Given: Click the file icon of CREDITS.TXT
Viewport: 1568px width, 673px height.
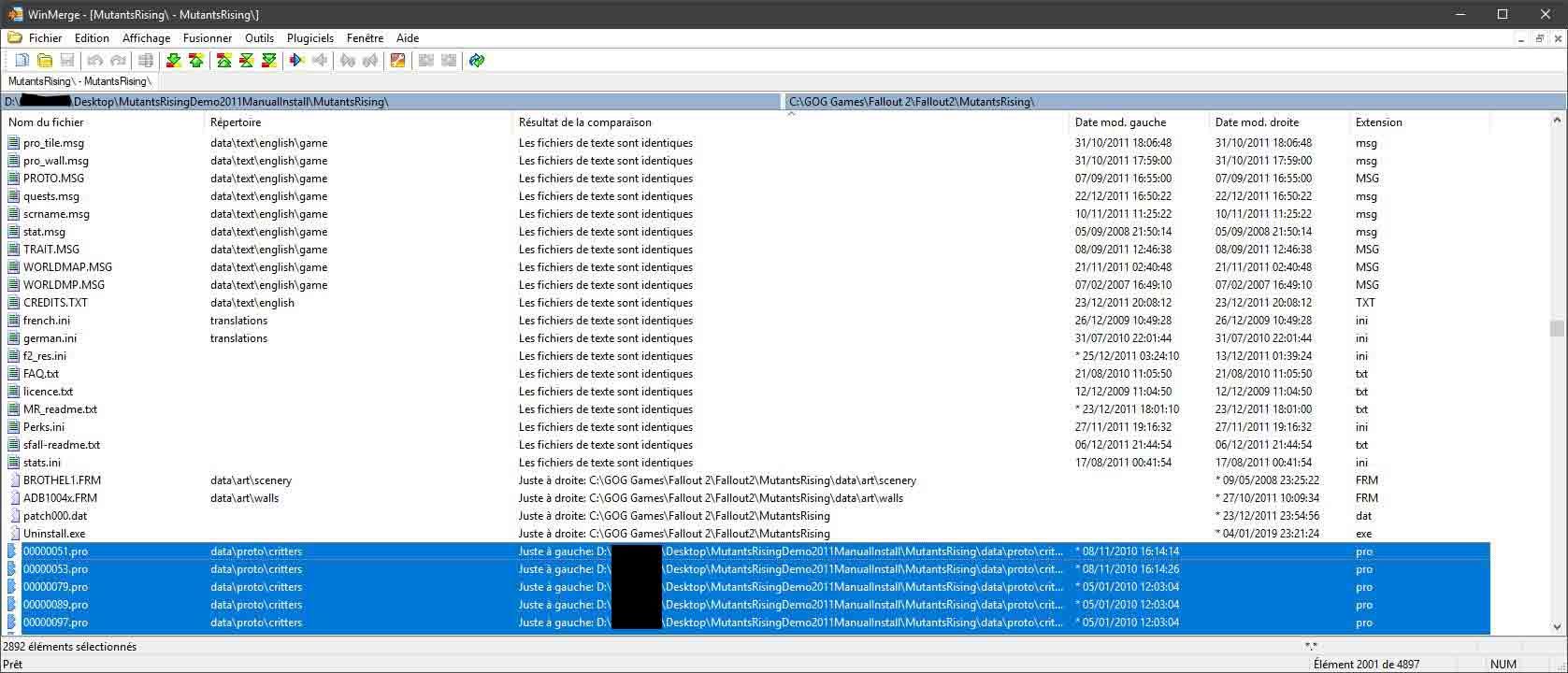Looking at the screenshot, I should [x=14, y=303].
